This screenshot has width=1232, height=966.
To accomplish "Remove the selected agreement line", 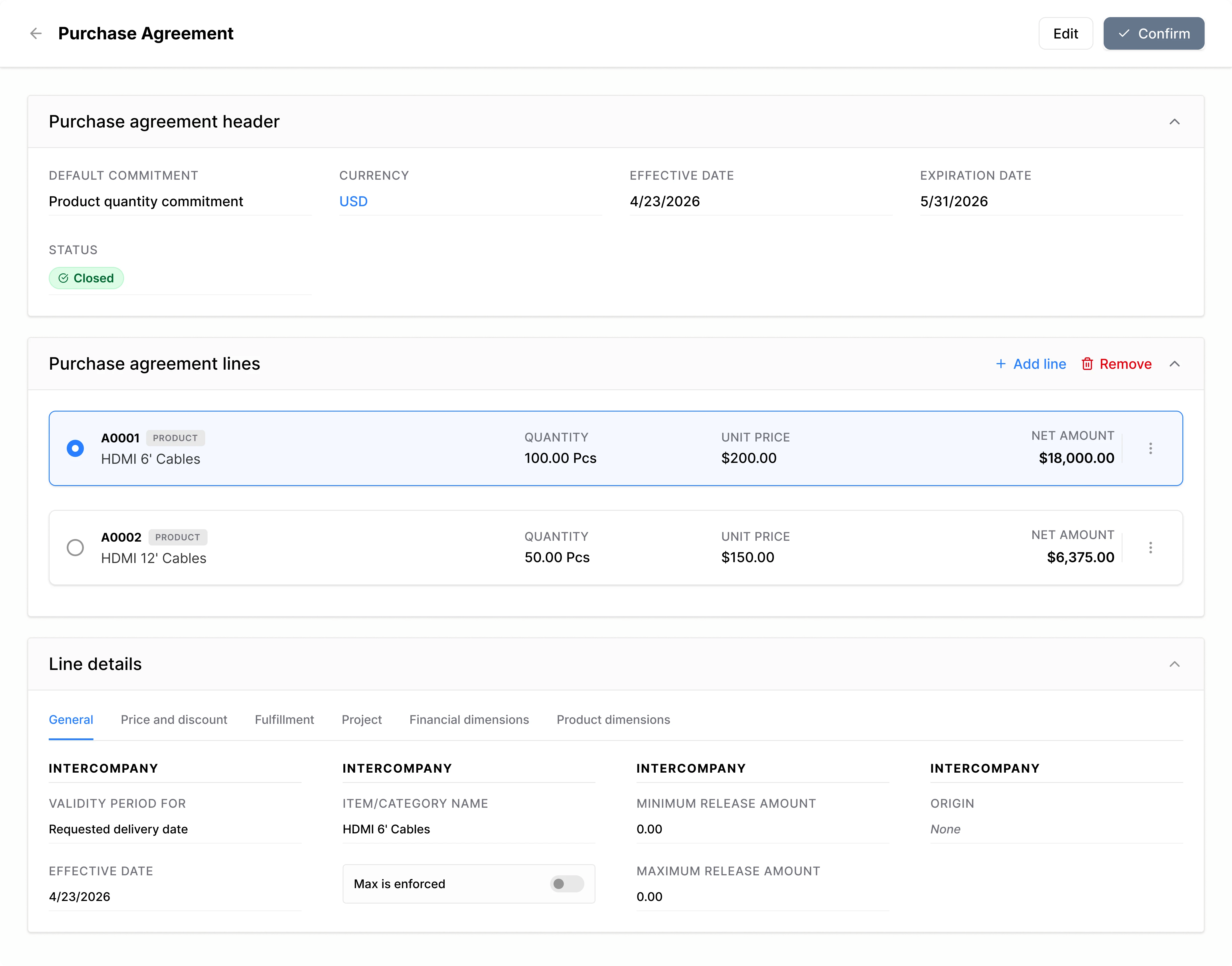I will [x=1116, y=364].
